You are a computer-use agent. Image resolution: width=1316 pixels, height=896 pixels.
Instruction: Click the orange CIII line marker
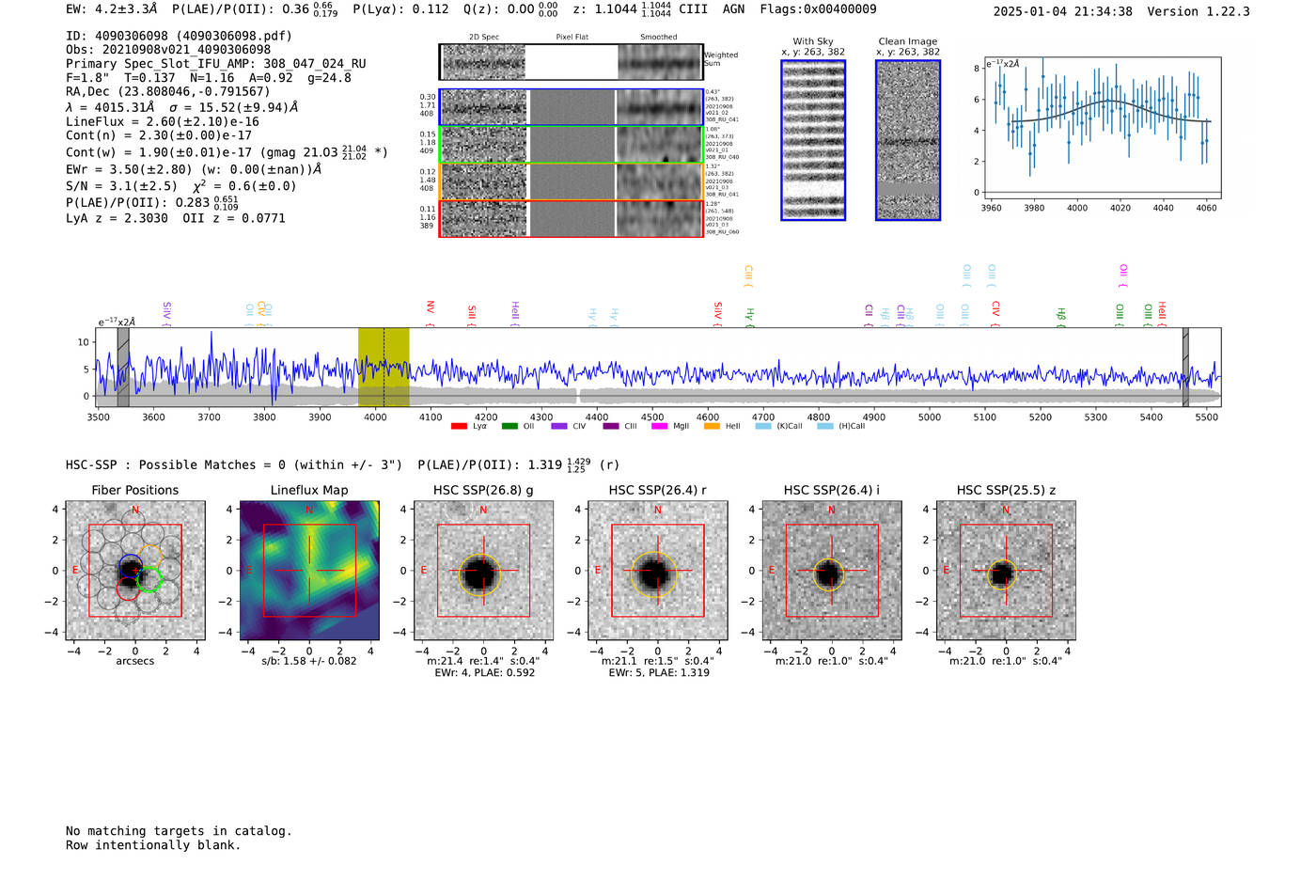coord(748,275)
